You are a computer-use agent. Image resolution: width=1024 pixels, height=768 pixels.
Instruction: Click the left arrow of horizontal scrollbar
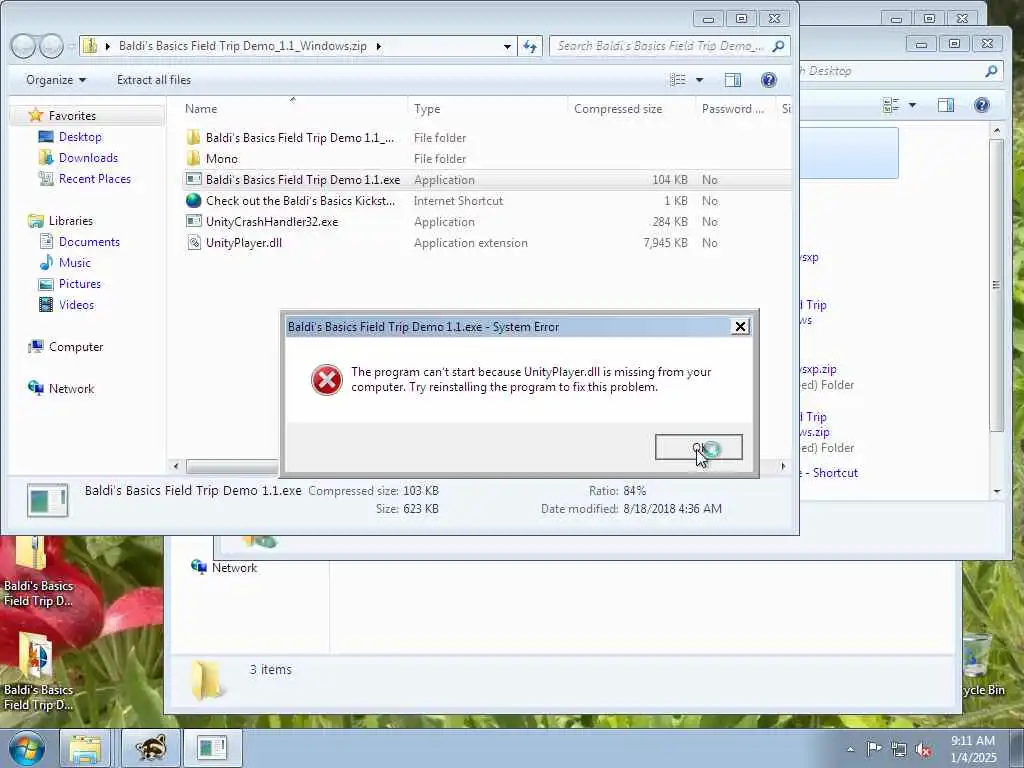pos(175,466)
